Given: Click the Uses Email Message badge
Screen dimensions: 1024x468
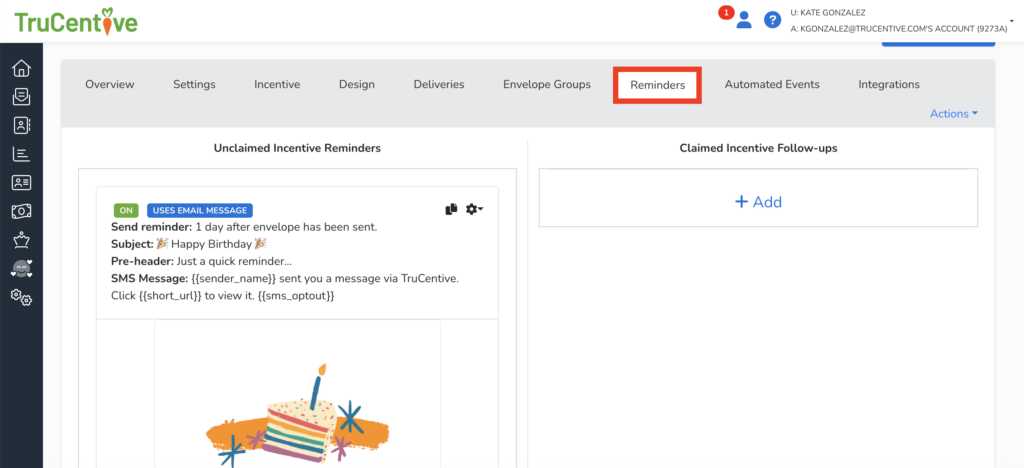Looking at the screenshot, I should [200, 210].
